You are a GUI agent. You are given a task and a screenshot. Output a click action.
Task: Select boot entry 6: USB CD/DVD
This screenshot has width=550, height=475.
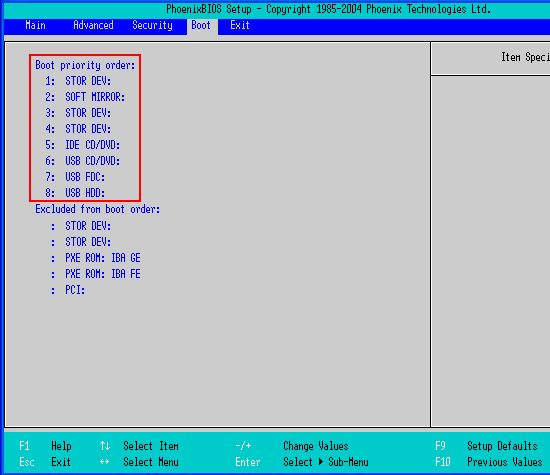click(82, 161)
